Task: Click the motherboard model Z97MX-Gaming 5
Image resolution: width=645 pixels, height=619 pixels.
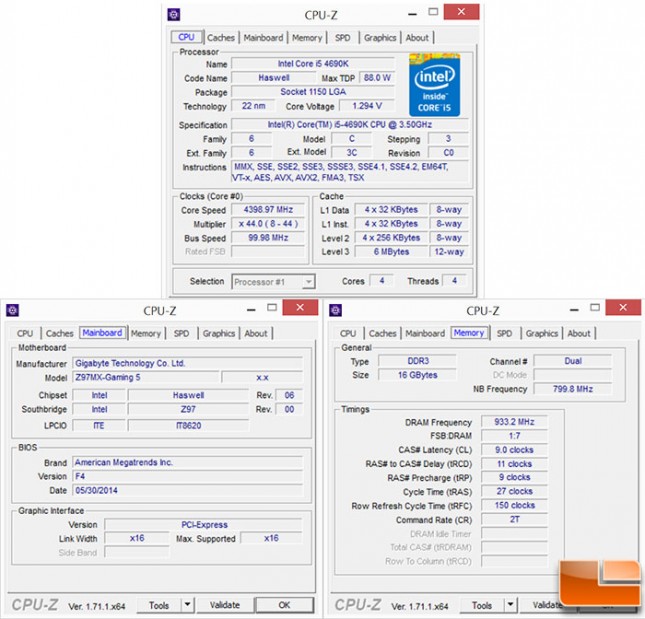Action: coord(146,377)
